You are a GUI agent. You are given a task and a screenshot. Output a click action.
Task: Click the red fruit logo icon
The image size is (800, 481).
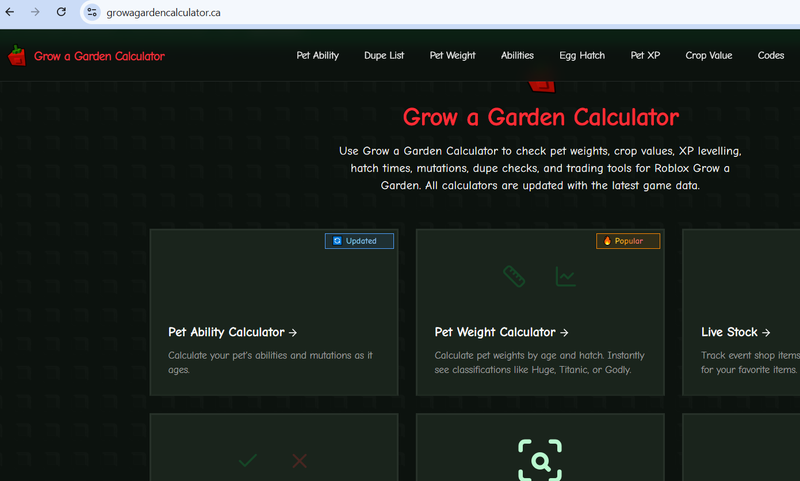click(x=17, y=56)
